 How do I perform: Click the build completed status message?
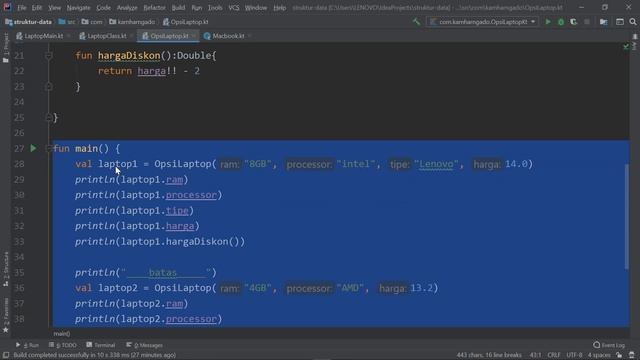click(x=95, y=355)
